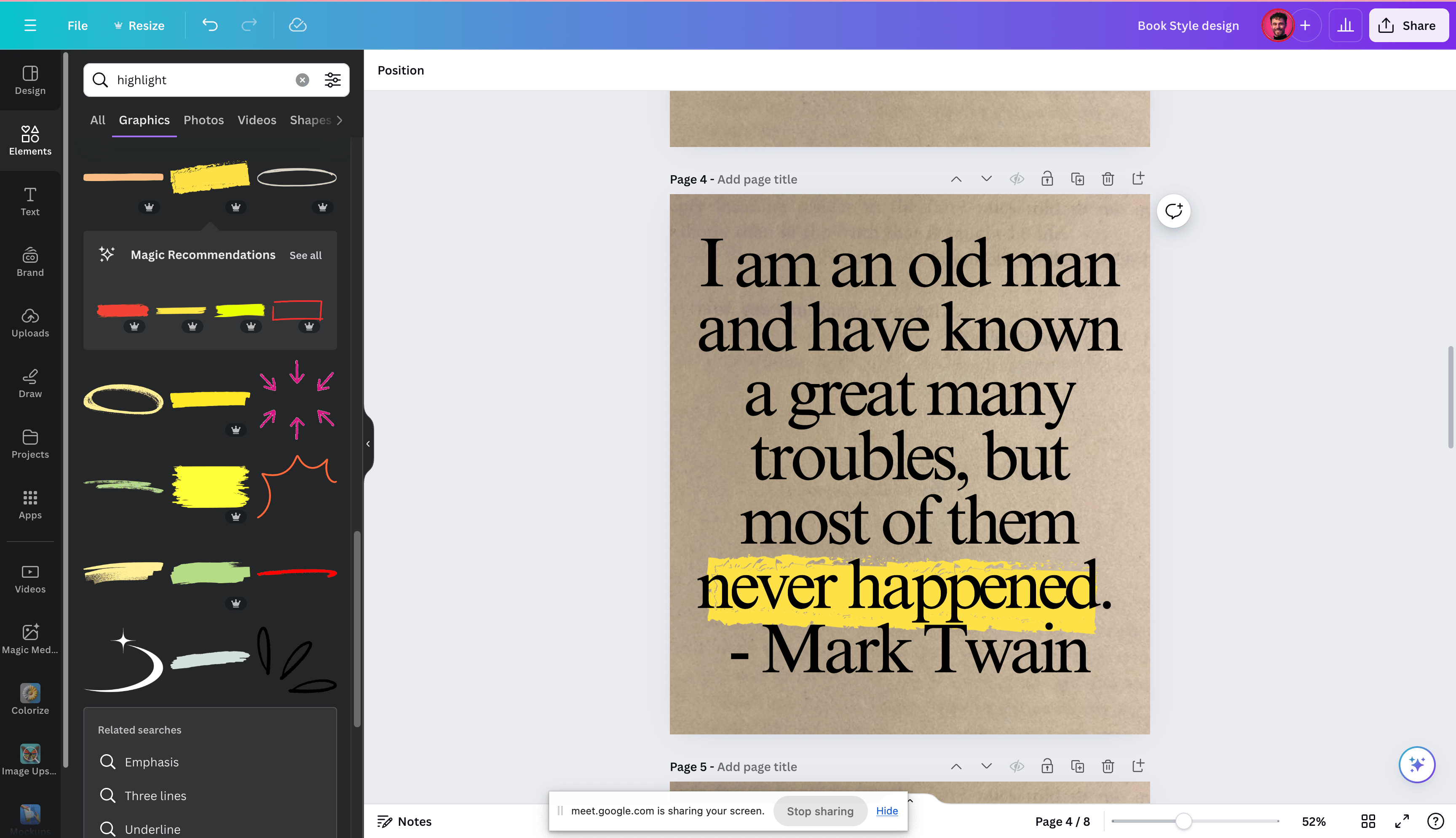Open the analytics chart icon

[1345, 25]
